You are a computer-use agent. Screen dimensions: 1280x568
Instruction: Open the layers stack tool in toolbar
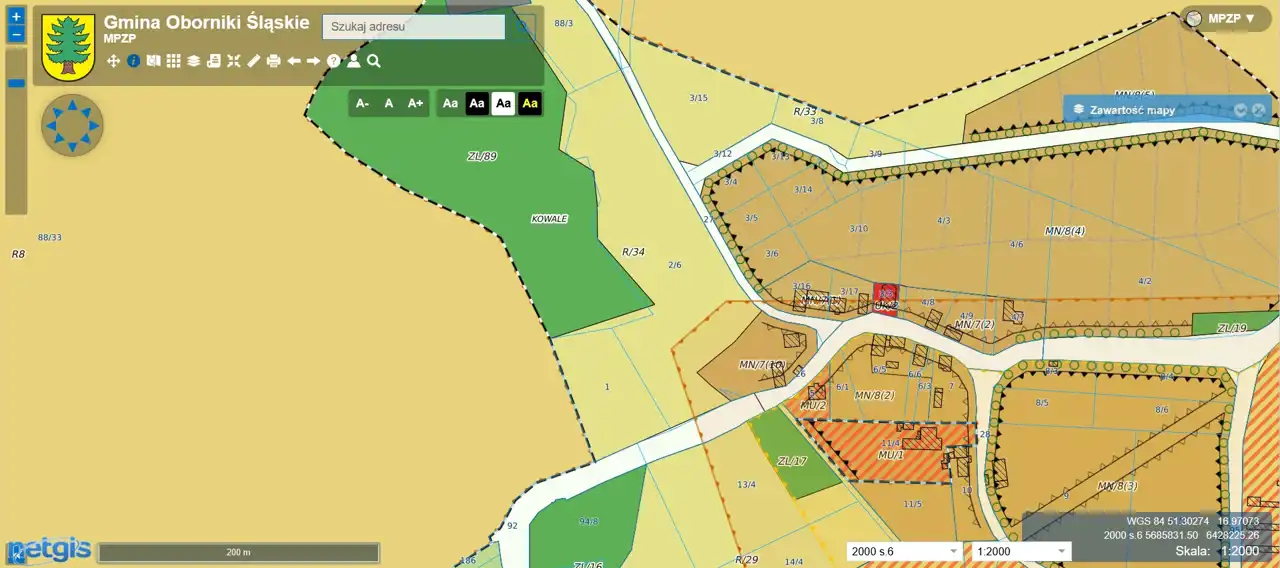(x=193, y=61)
